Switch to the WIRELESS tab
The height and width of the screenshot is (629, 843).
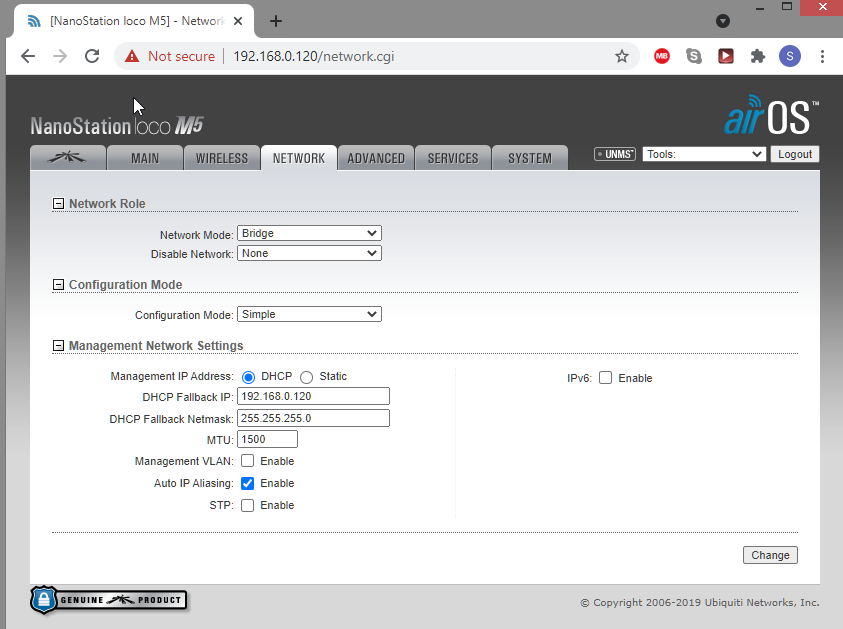click(222, 158)
